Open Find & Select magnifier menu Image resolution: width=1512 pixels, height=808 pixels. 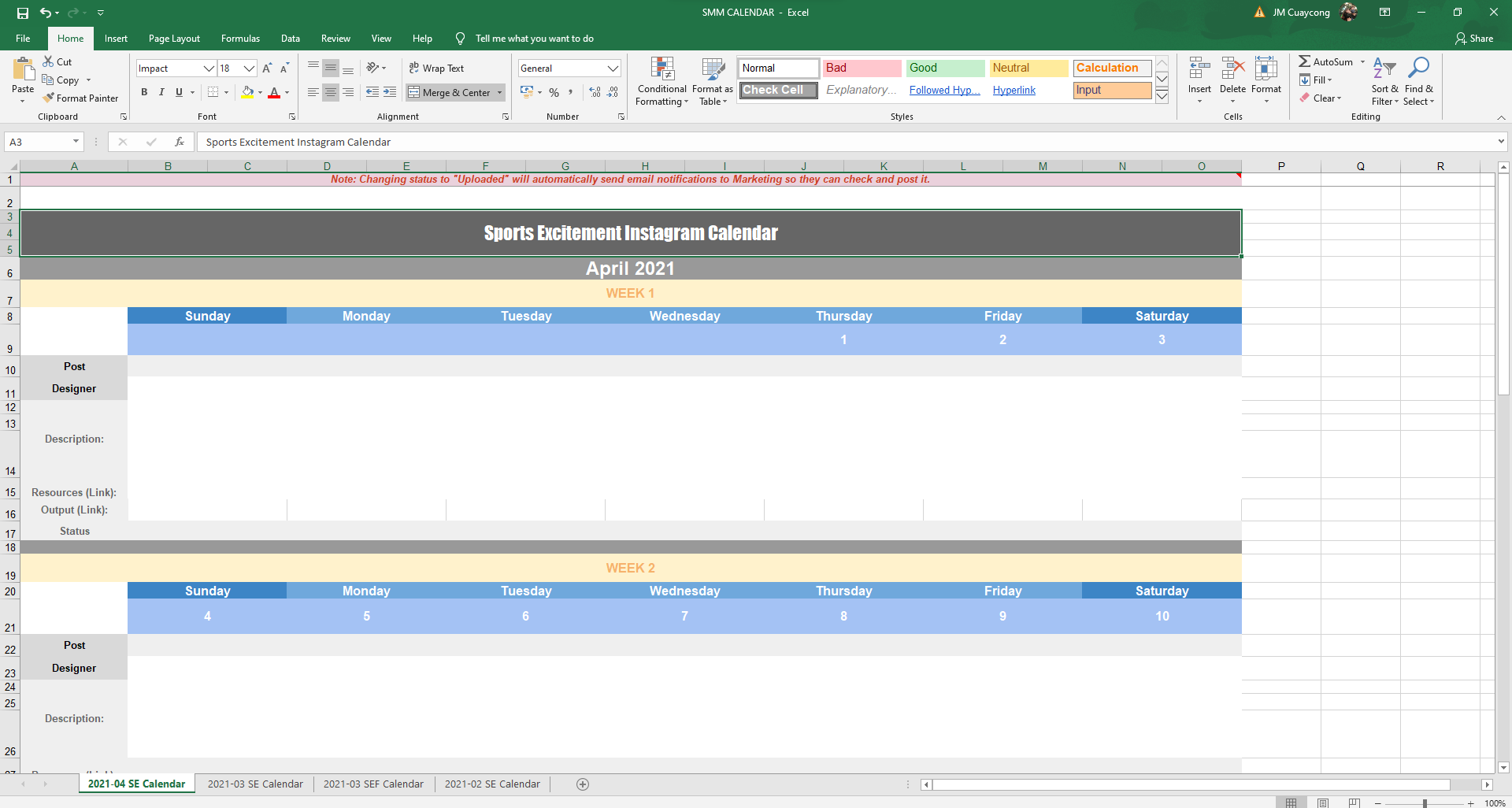1418,81
